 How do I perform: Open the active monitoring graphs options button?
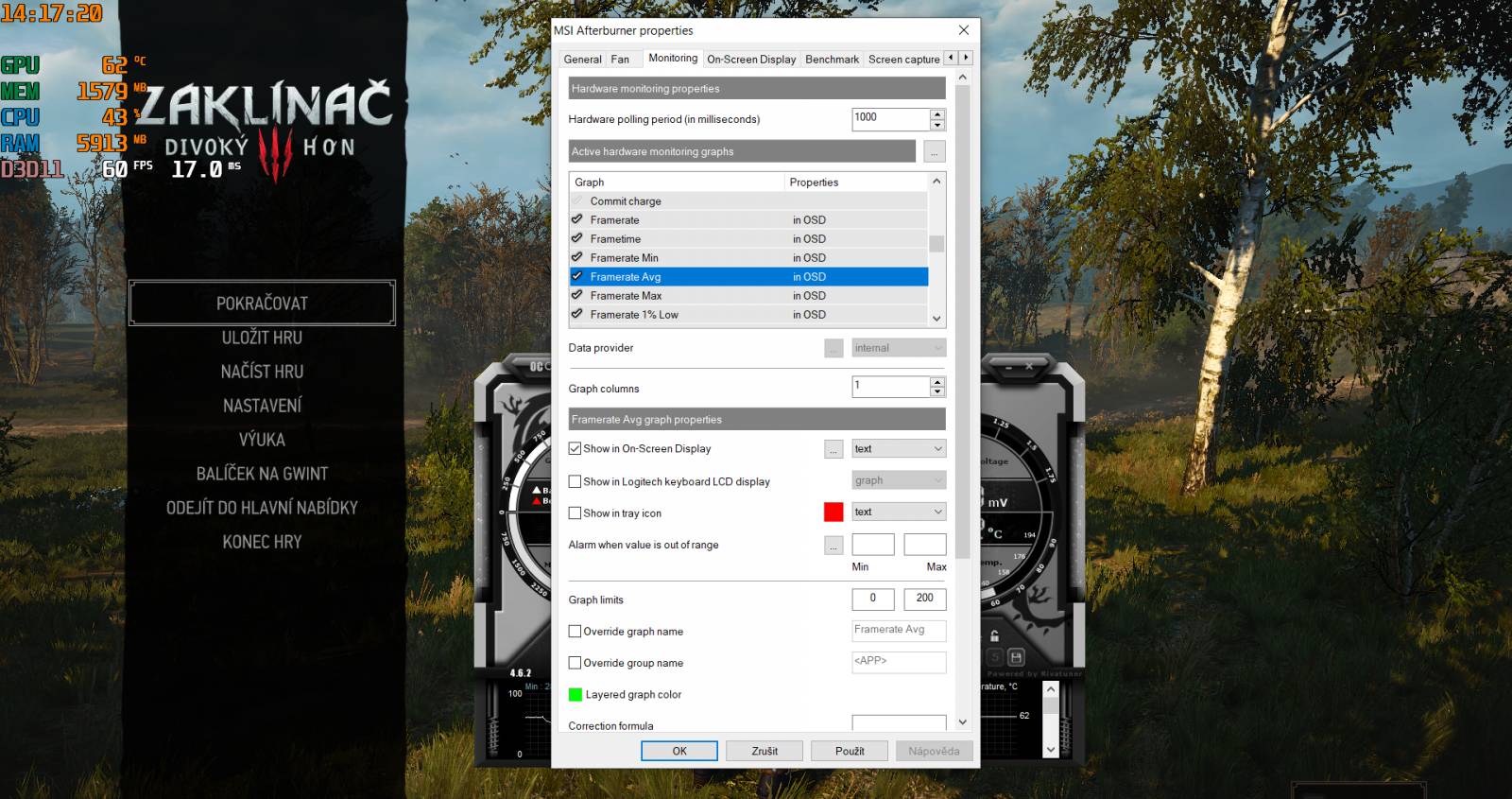click(934, 151)
